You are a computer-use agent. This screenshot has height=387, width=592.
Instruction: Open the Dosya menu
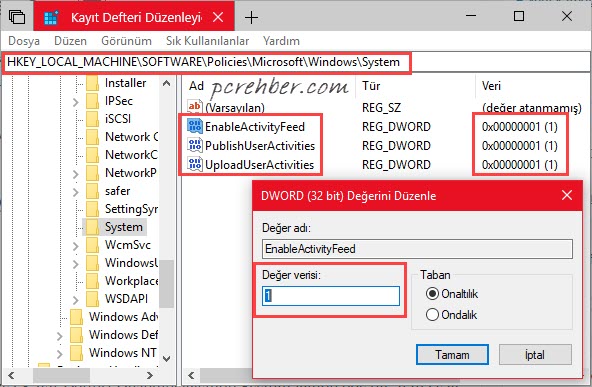click(x=24, y=41)
